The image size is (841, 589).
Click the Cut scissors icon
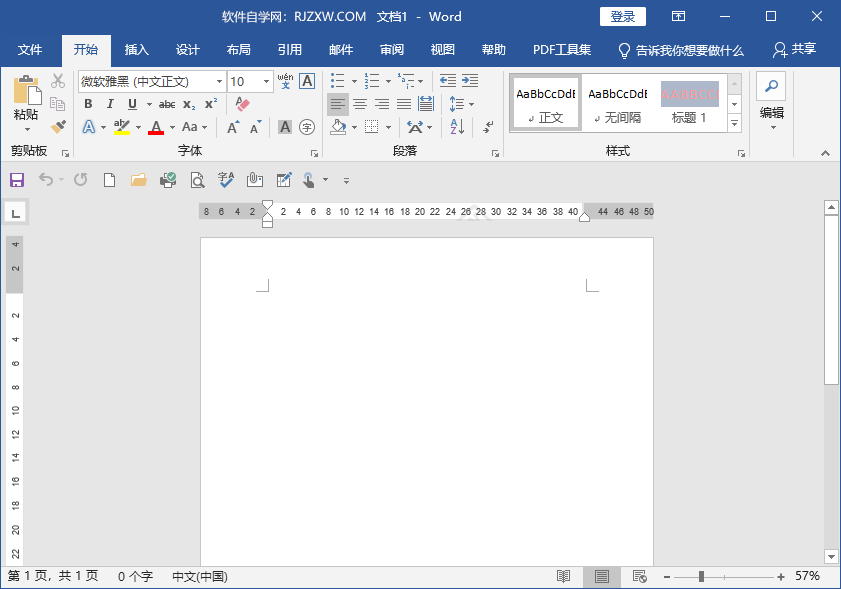[x=58, y=81]
